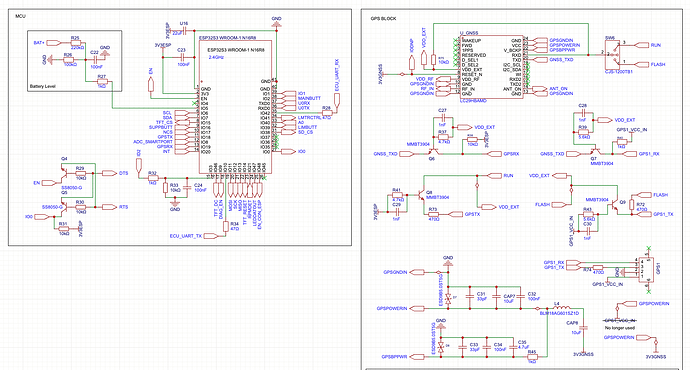The width and height of the screenshot is (690, 370).
Task: Click the 'No longer used' note text
Action: point(620,328)
